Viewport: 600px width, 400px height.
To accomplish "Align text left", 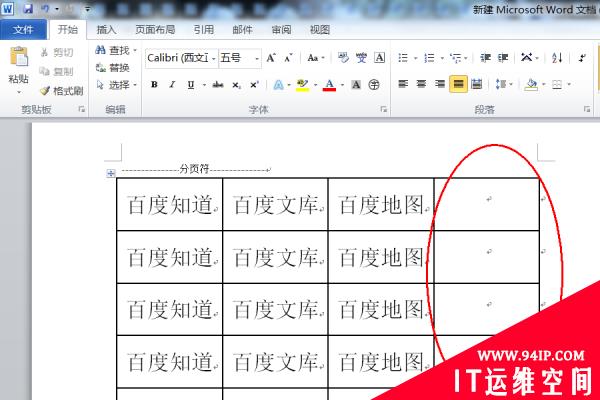I will click(403, 84).
